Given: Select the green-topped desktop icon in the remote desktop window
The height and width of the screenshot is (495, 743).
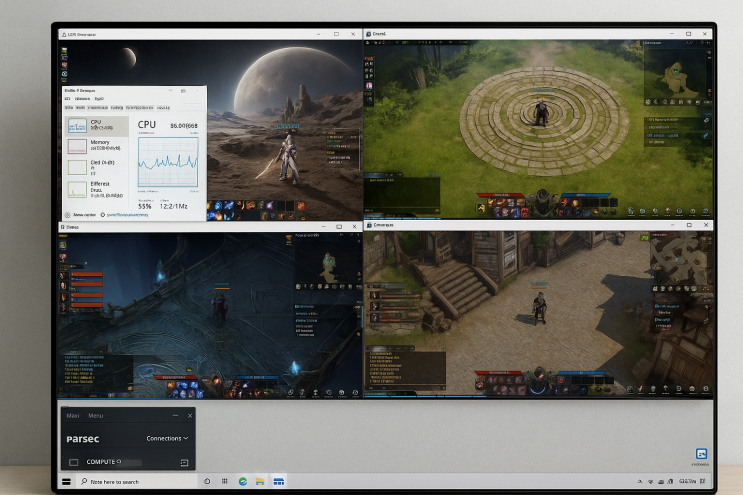Looking at the screenshot, I should (x=64, y=51).
